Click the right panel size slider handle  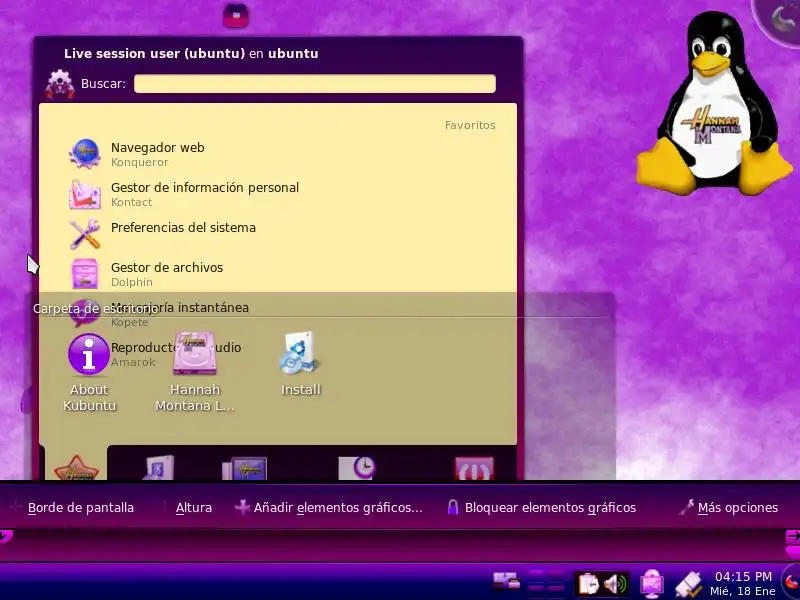(793, 537)
